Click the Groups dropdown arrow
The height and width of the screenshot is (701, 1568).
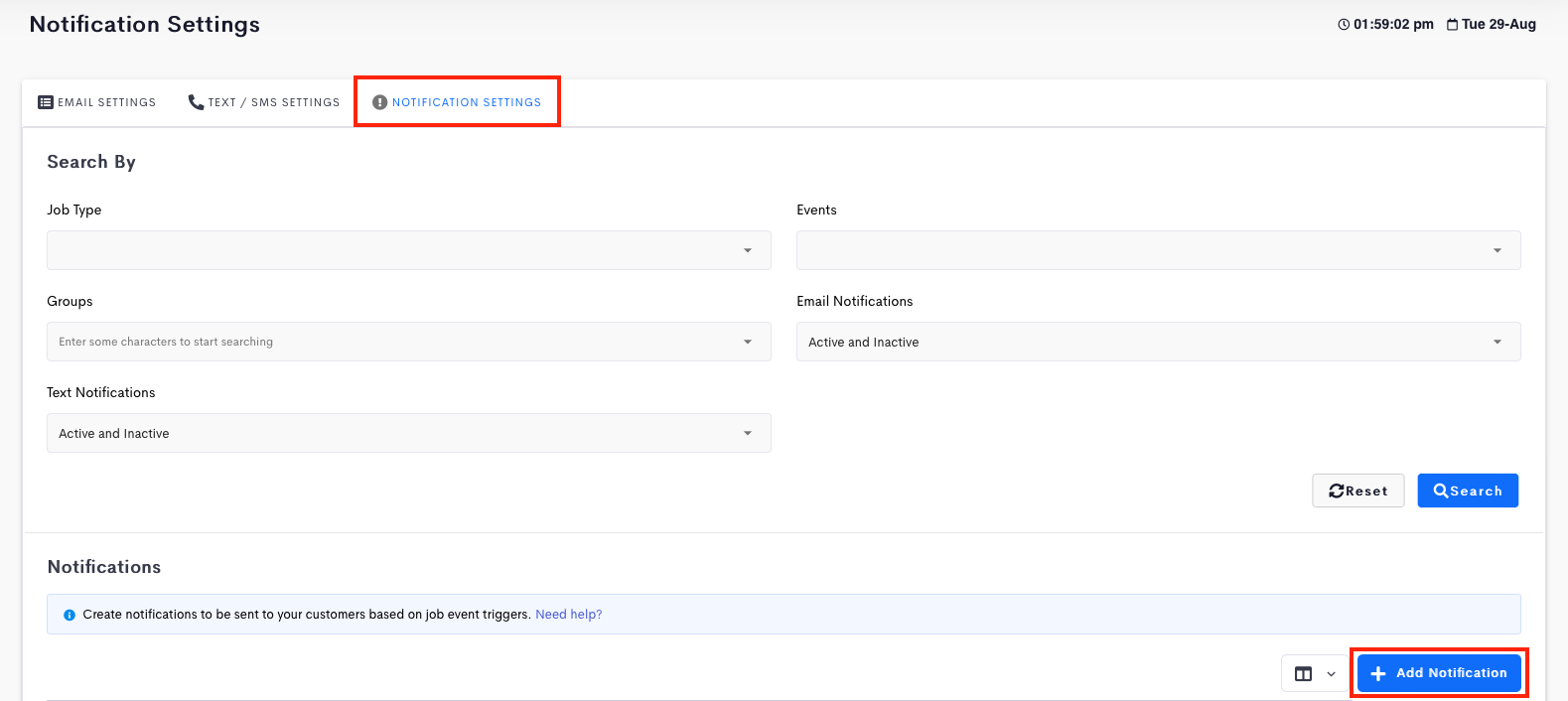coord(748,342)
